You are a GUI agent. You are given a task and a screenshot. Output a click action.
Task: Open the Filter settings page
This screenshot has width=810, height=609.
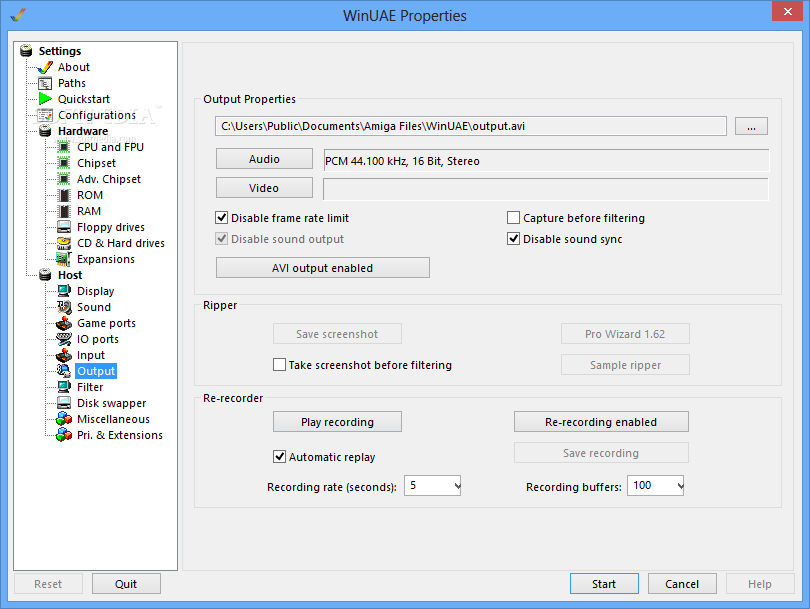pyautogui.click(x=90, y=387)
